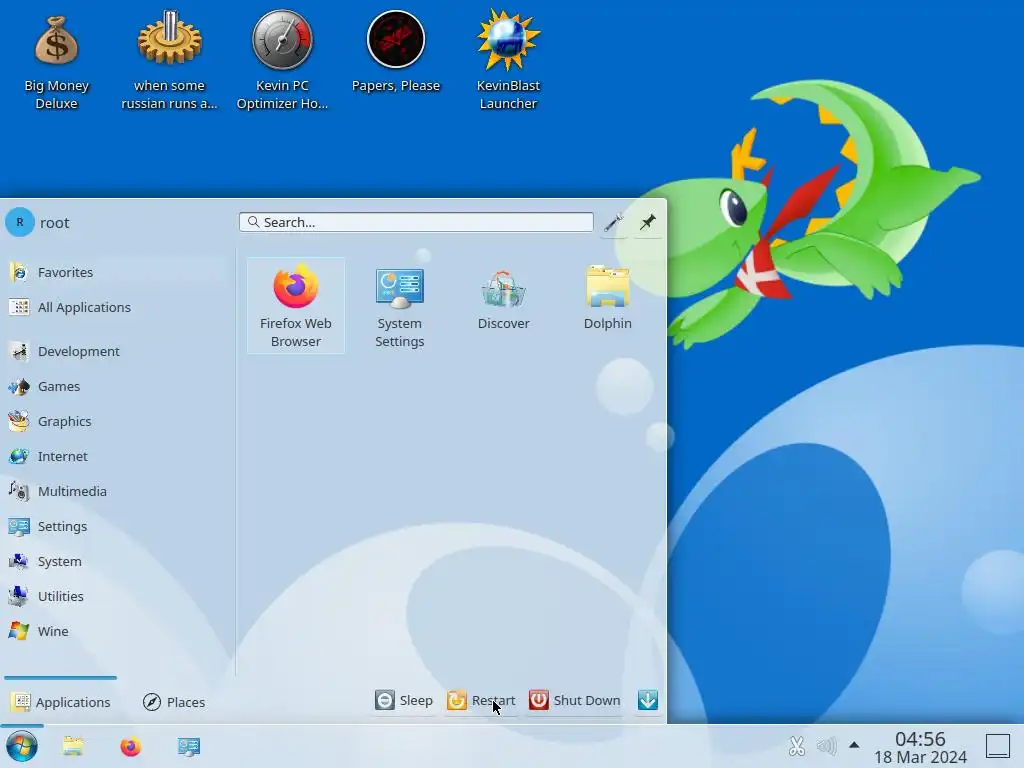Open System Settings from taskbar

click(x=189, y=746)
